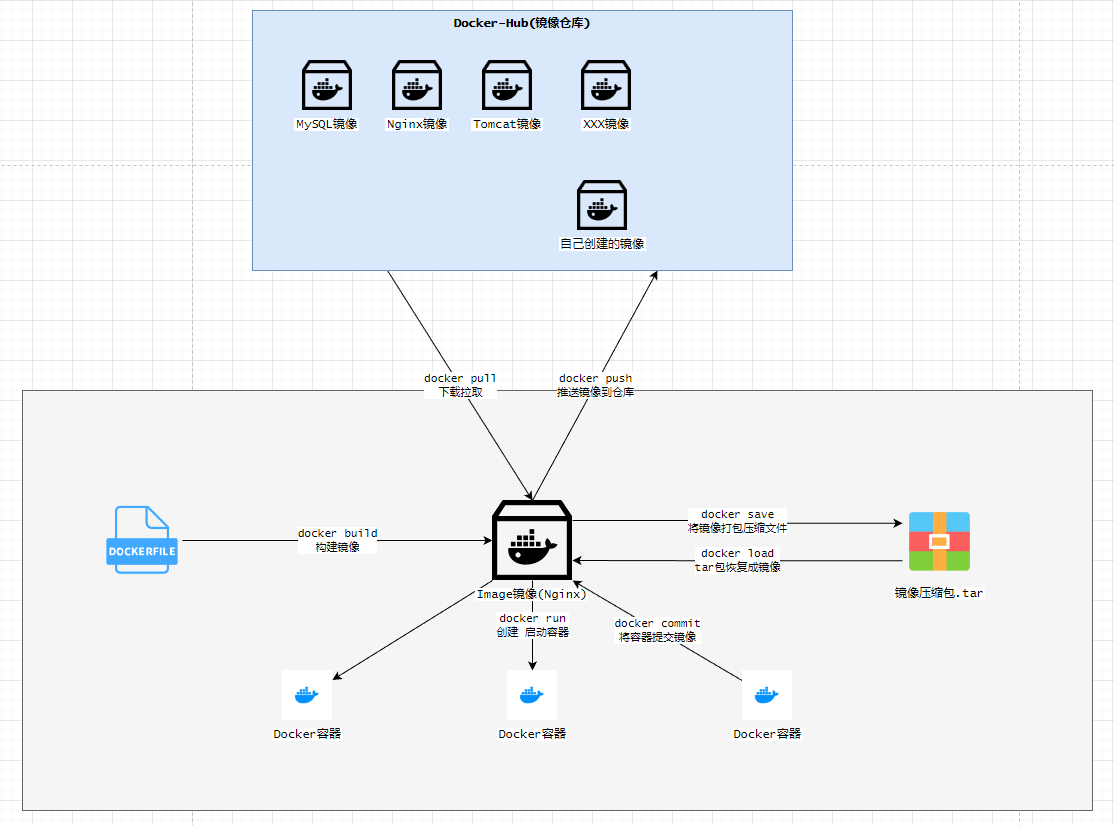The height and width of the screenshot is (825, 1114).
Task: Click the XXX镜像 label
Action: coord(606,124)
